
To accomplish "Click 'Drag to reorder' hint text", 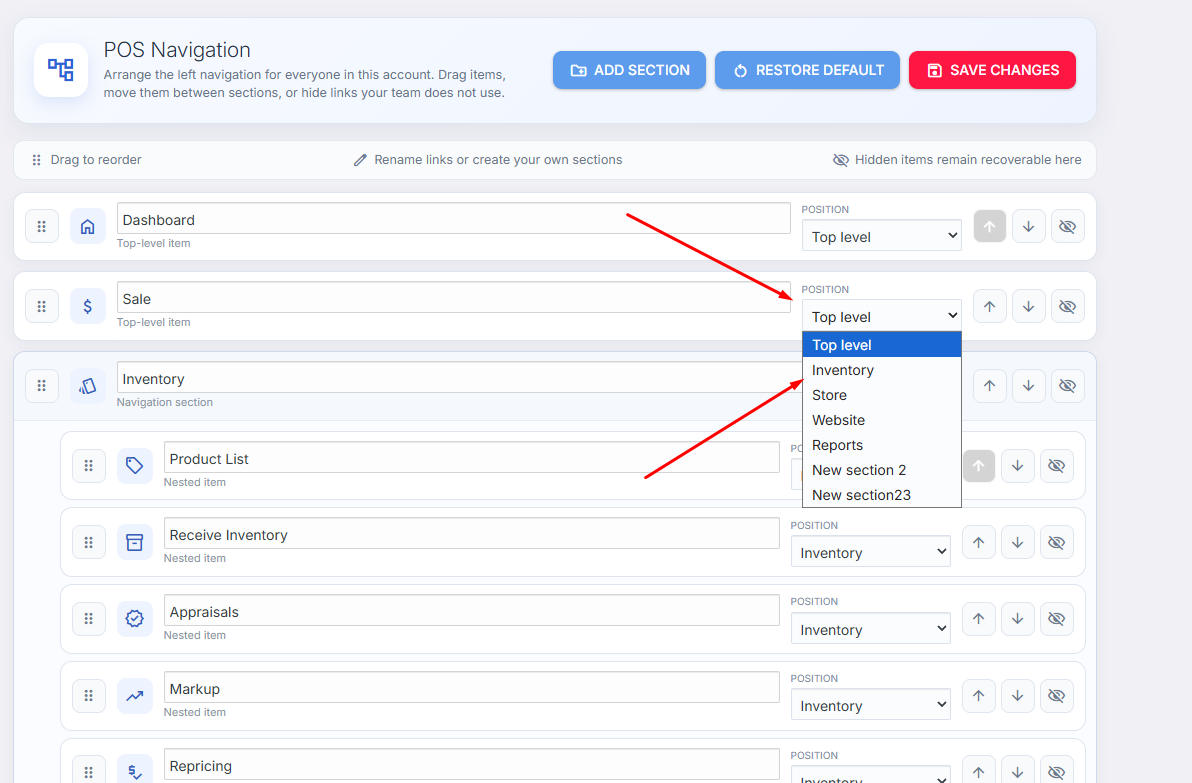I will pos(96,160).
